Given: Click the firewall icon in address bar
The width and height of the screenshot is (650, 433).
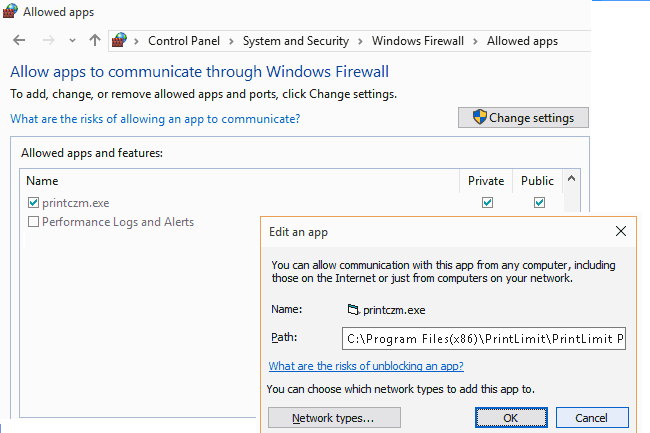Looking at the screenshot, I should point(119,40).
